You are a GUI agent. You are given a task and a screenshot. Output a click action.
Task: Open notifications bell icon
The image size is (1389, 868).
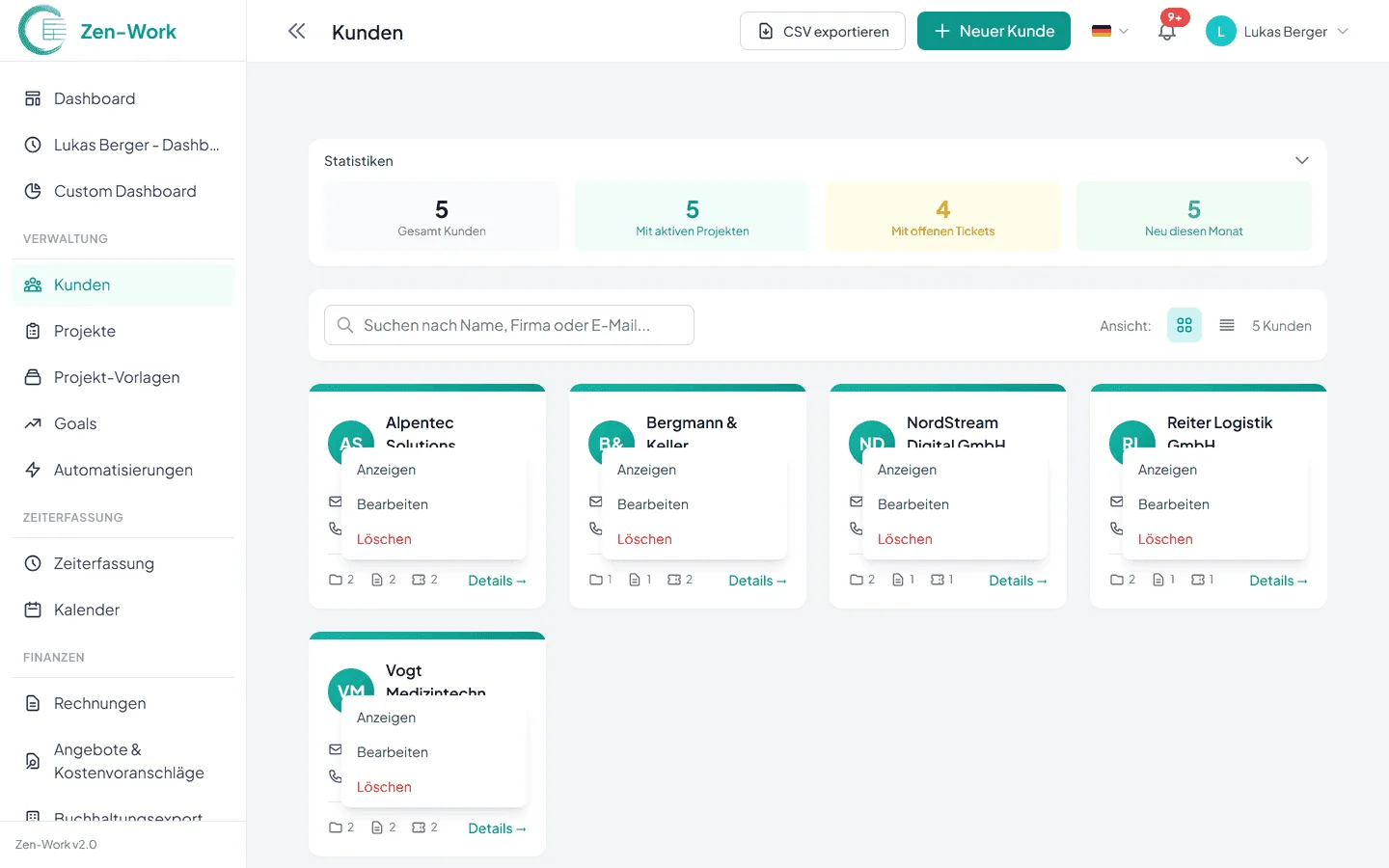[1167, 32]
